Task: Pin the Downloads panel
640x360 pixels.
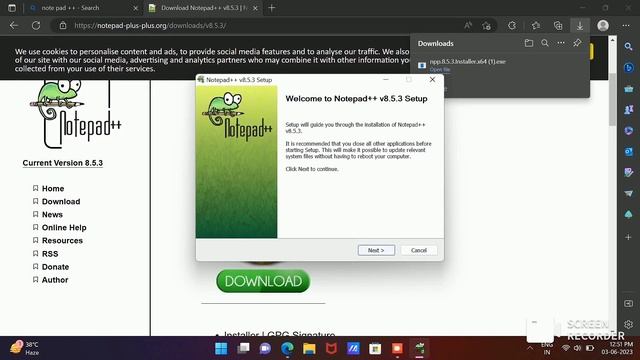Action: coord(577,43)
